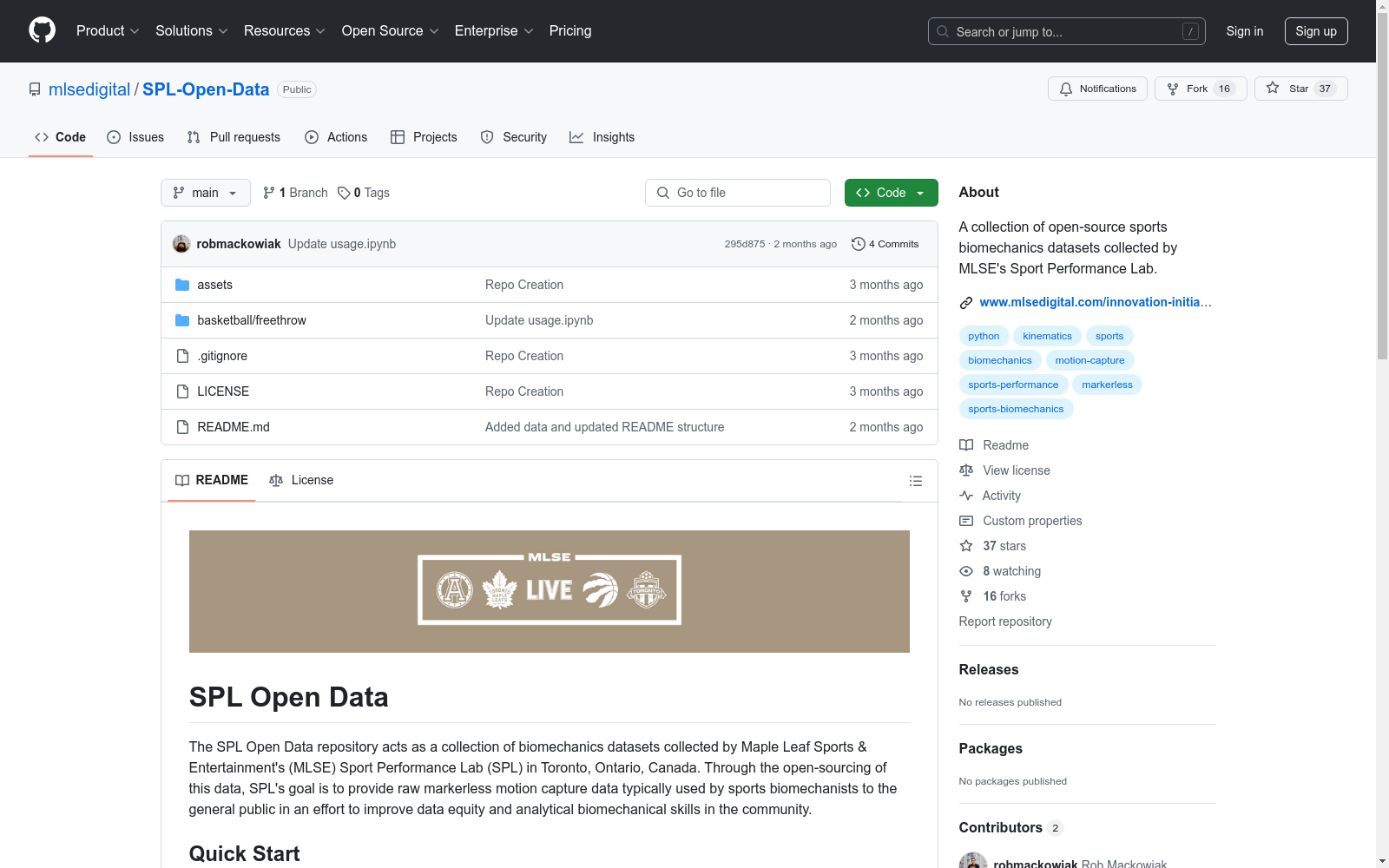
Task: Open the Releases section heading
Action: [x=989, y=669]
